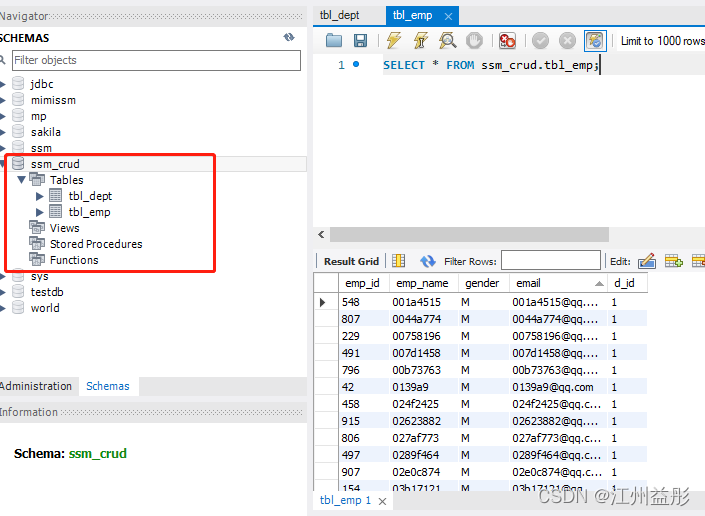Collapse the Tables node under ssm_crud

(21, 180)
